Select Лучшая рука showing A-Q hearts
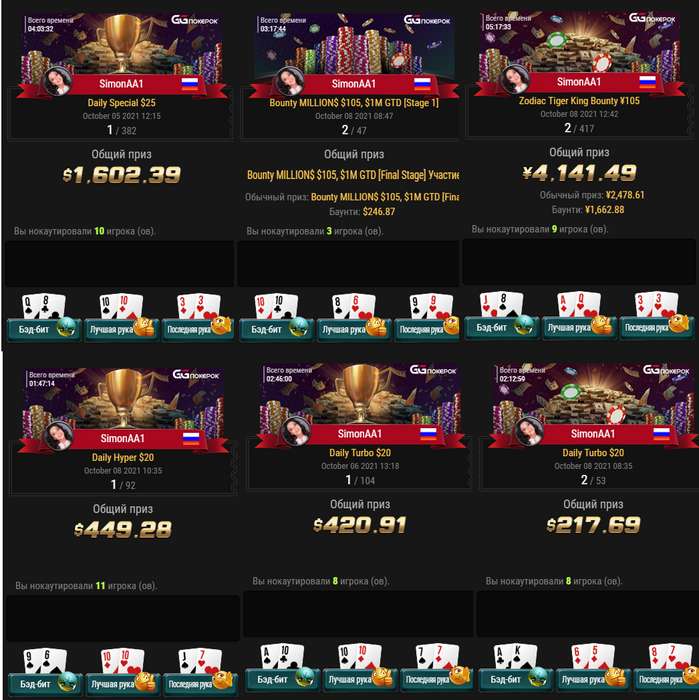 pyautogui.click(x=579, y=328)
